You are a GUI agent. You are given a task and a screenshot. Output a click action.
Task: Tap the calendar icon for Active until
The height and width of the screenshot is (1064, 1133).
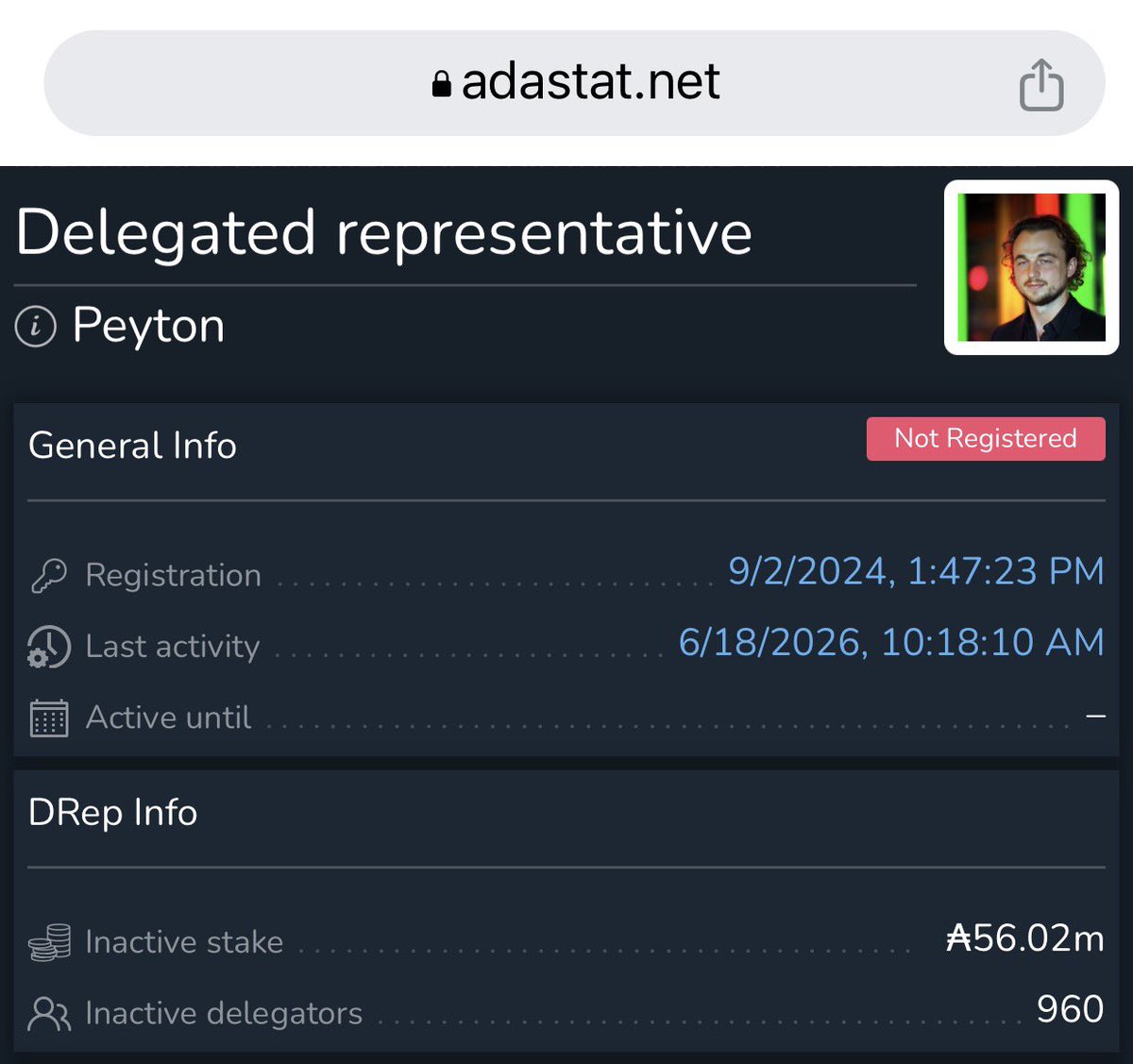pyautogui.click(x=49, y=718)
